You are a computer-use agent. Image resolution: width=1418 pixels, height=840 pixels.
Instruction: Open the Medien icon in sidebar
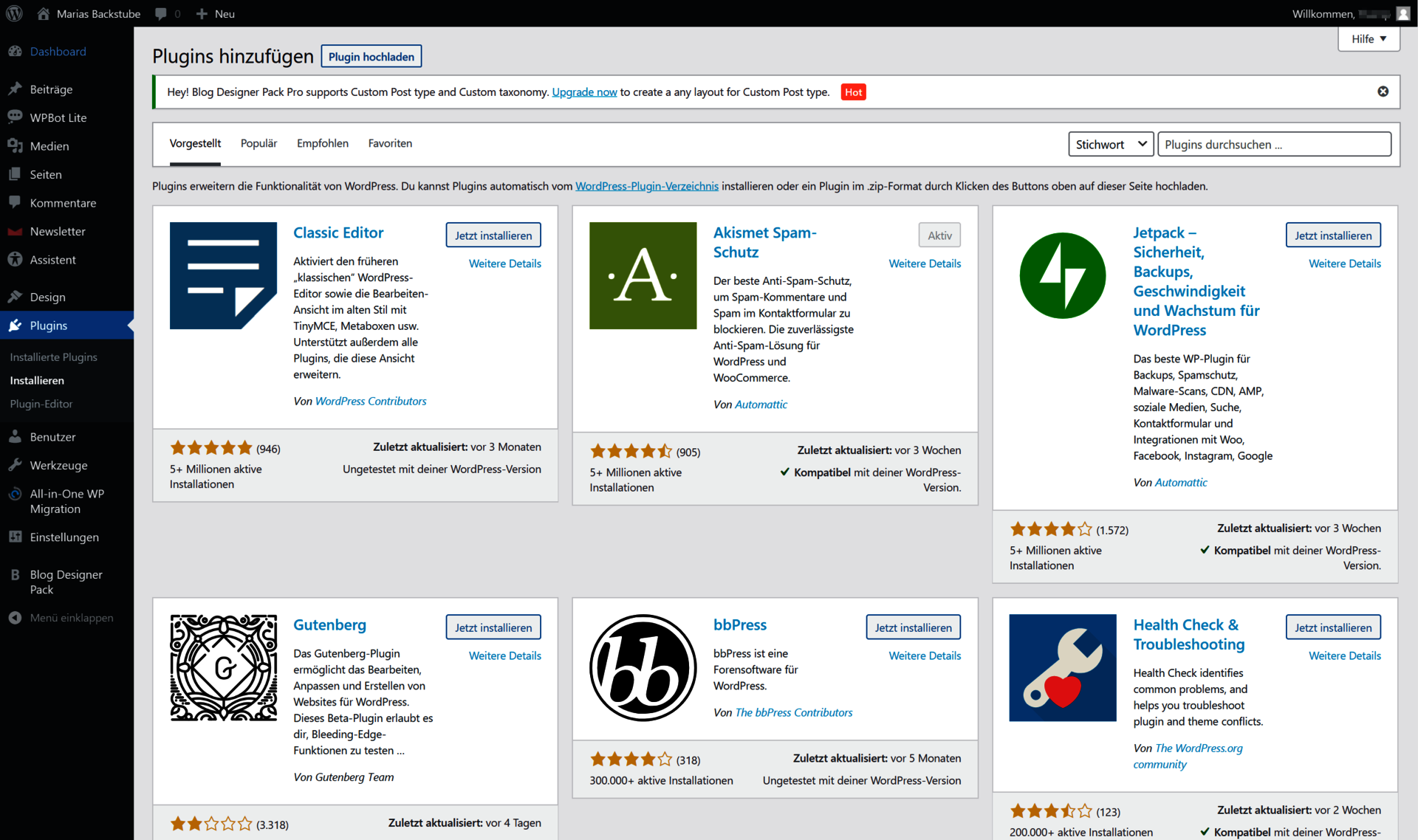click(x=15, y=146)
